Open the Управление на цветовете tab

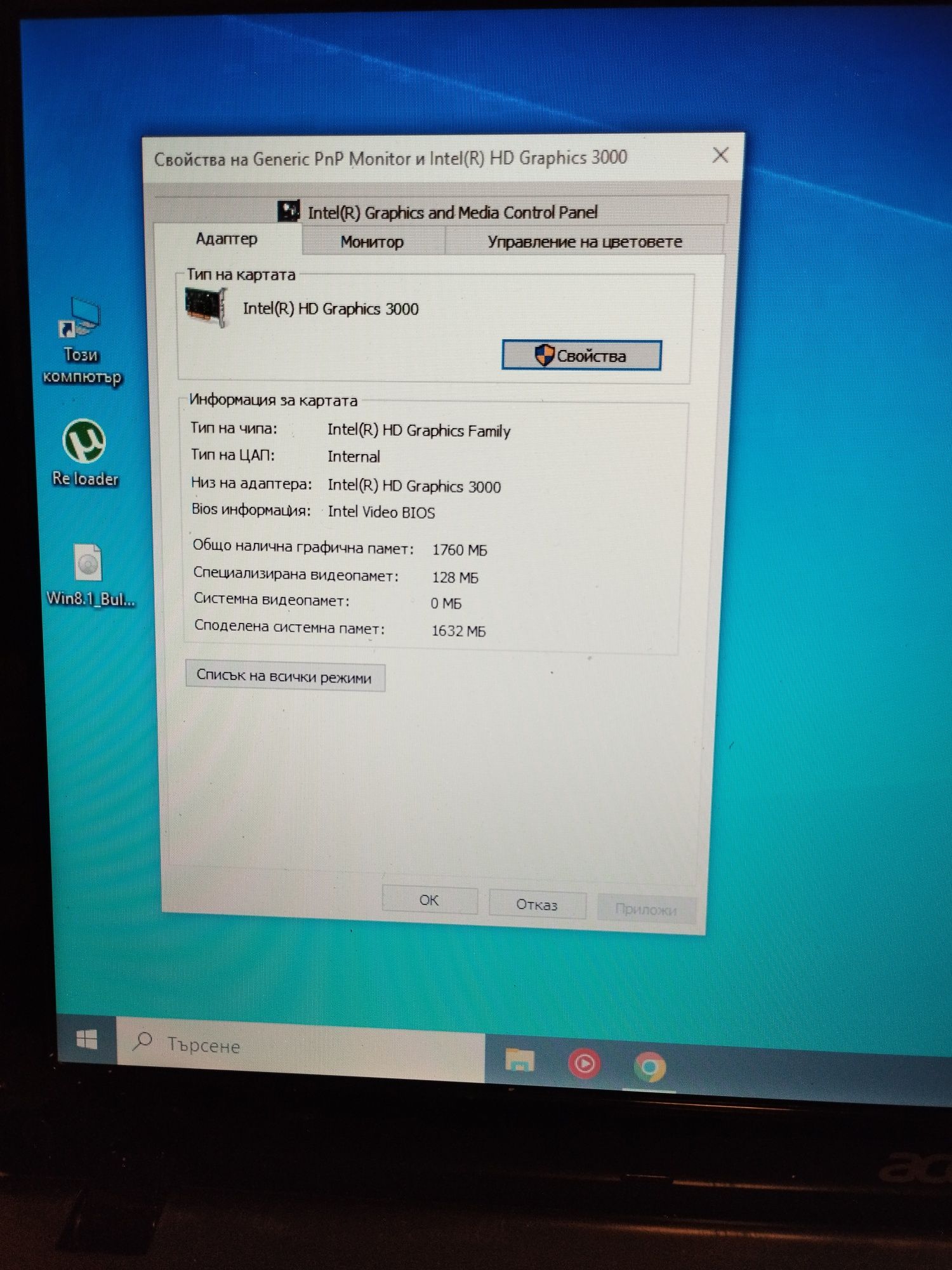[585, 242]
